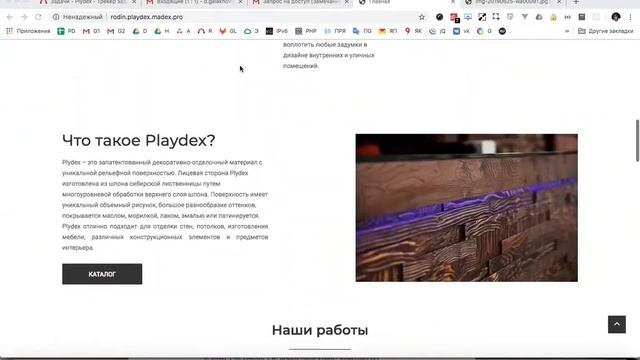Click the browser forward arrow
Image resolution: width=640 pixels, height=360 pixels.
click(x=24, y=17)
